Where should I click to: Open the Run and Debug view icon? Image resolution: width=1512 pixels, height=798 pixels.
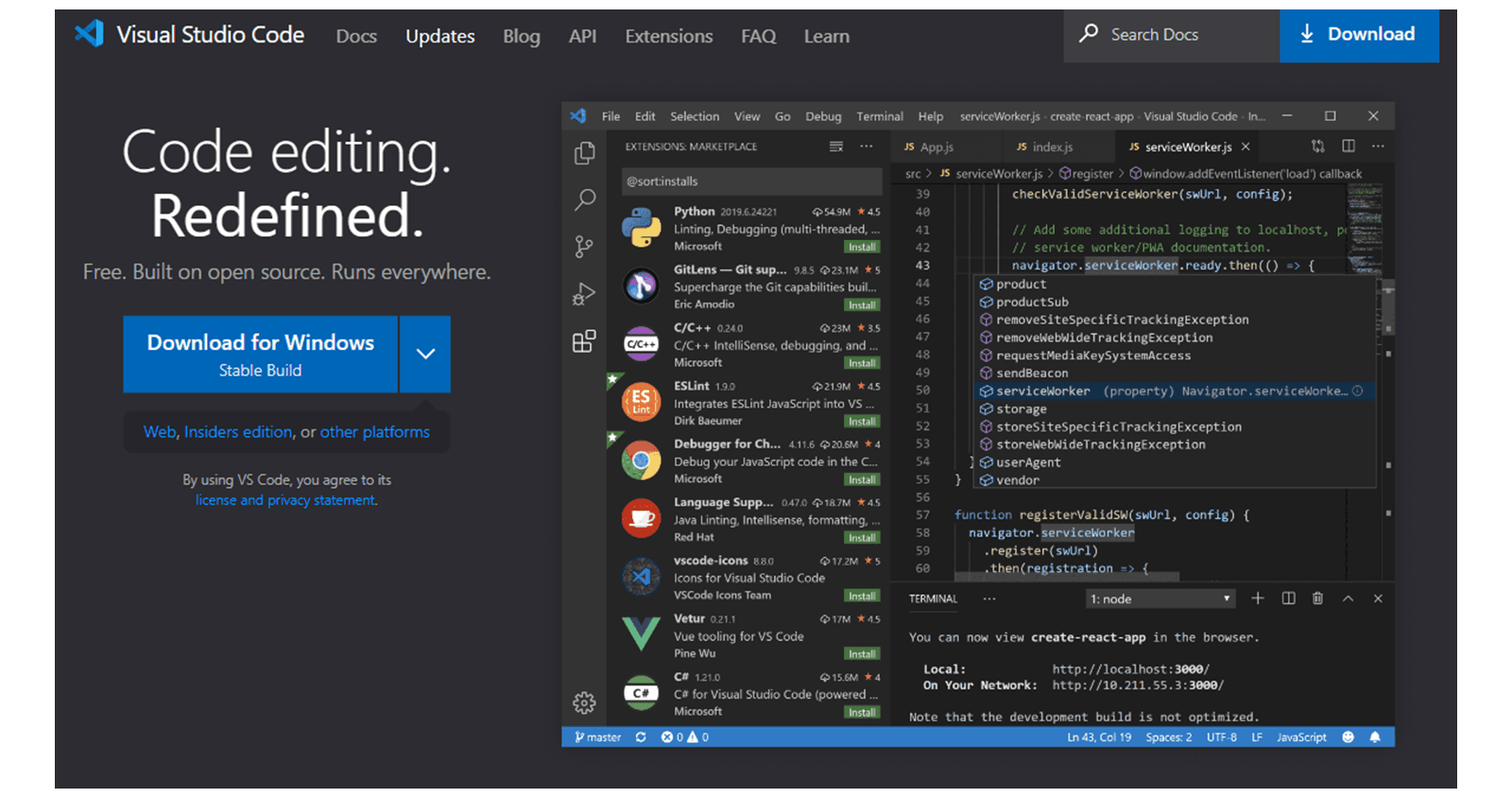tap(584, 294)
